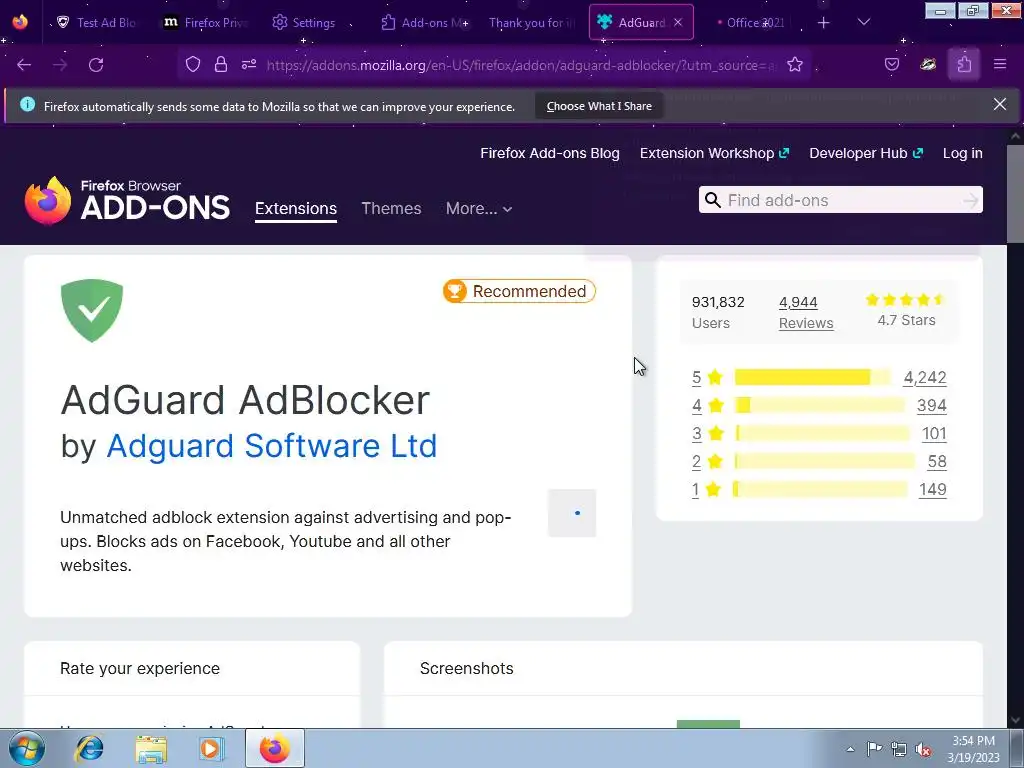Click the 4.7 Stars rating stars
The height and width of the screenshot is (768, 1024).
(906, 300)
